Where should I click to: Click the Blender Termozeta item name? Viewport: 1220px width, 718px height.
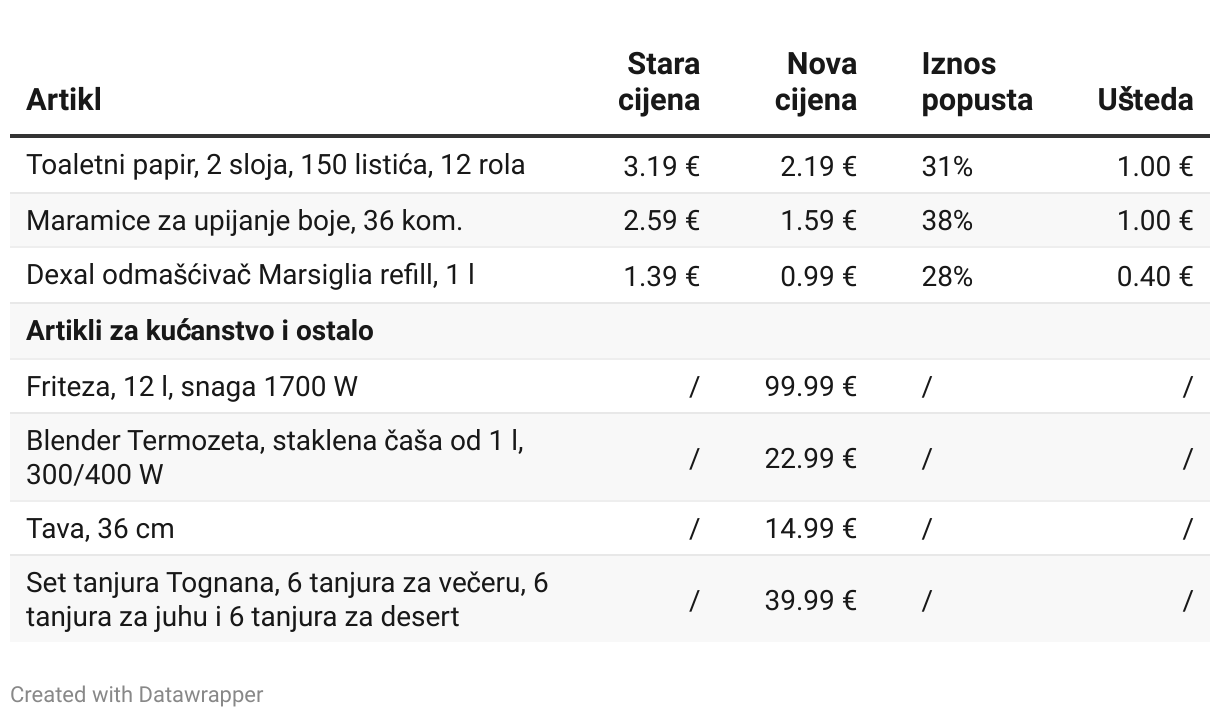275,457
